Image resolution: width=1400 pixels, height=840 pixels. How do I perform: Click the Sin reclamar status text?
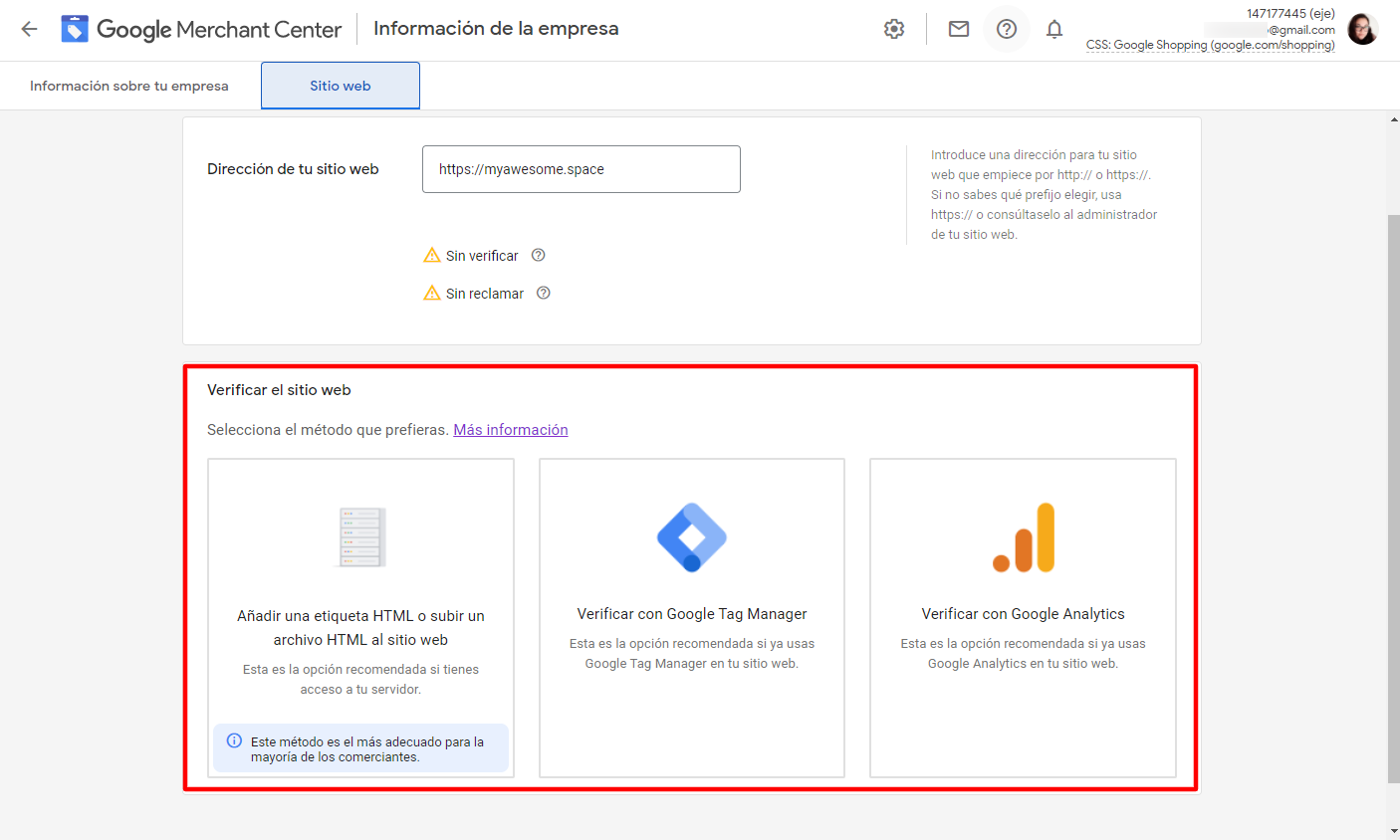point(485,294)
